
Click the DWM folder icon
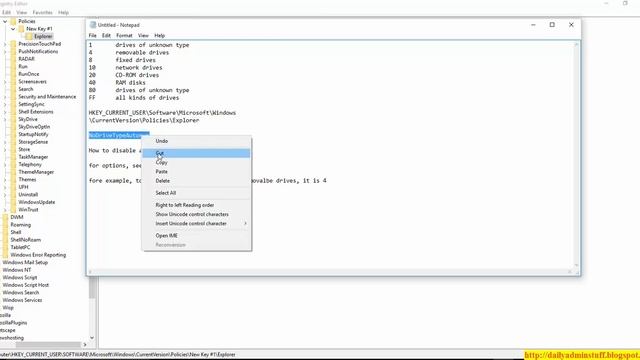click(x=5, y=217)
